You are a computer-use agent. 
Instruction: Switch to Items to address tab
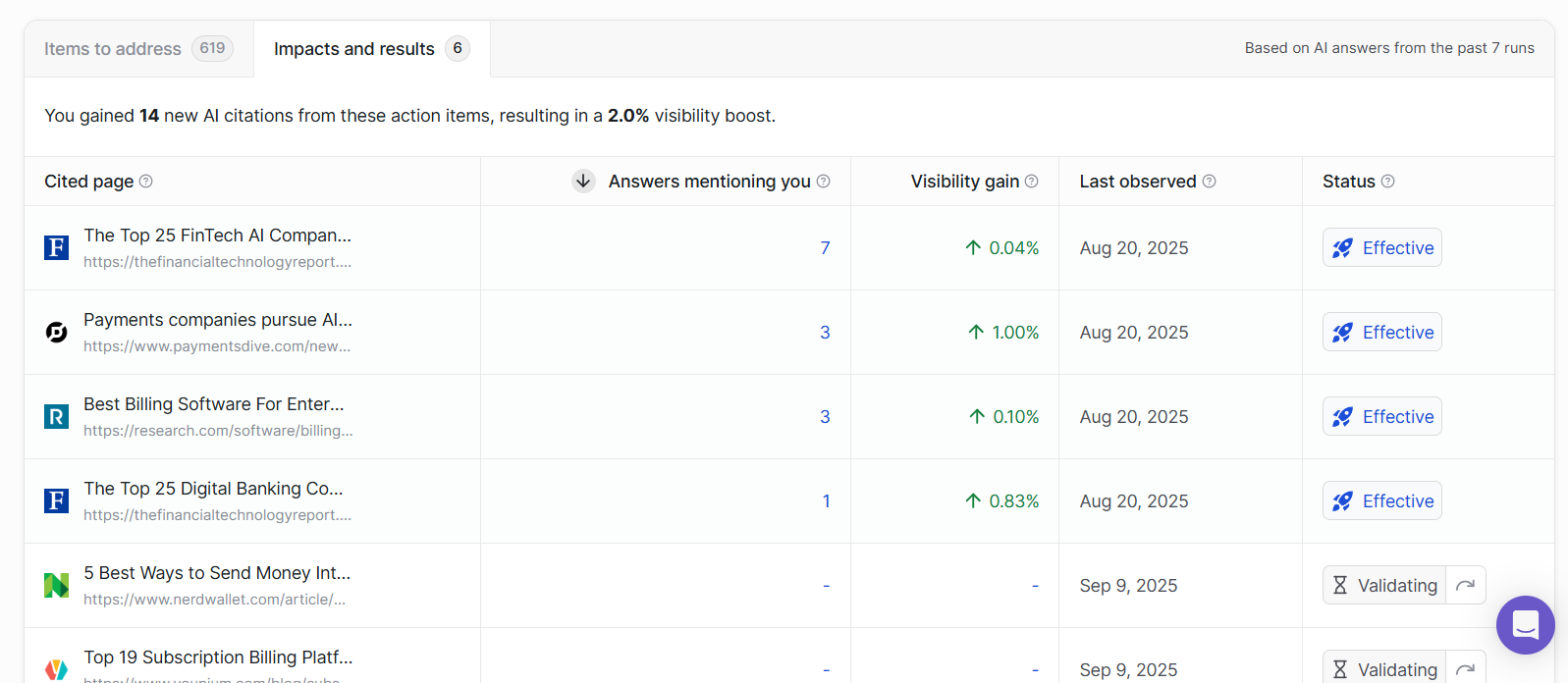click(x=138, y=49)
